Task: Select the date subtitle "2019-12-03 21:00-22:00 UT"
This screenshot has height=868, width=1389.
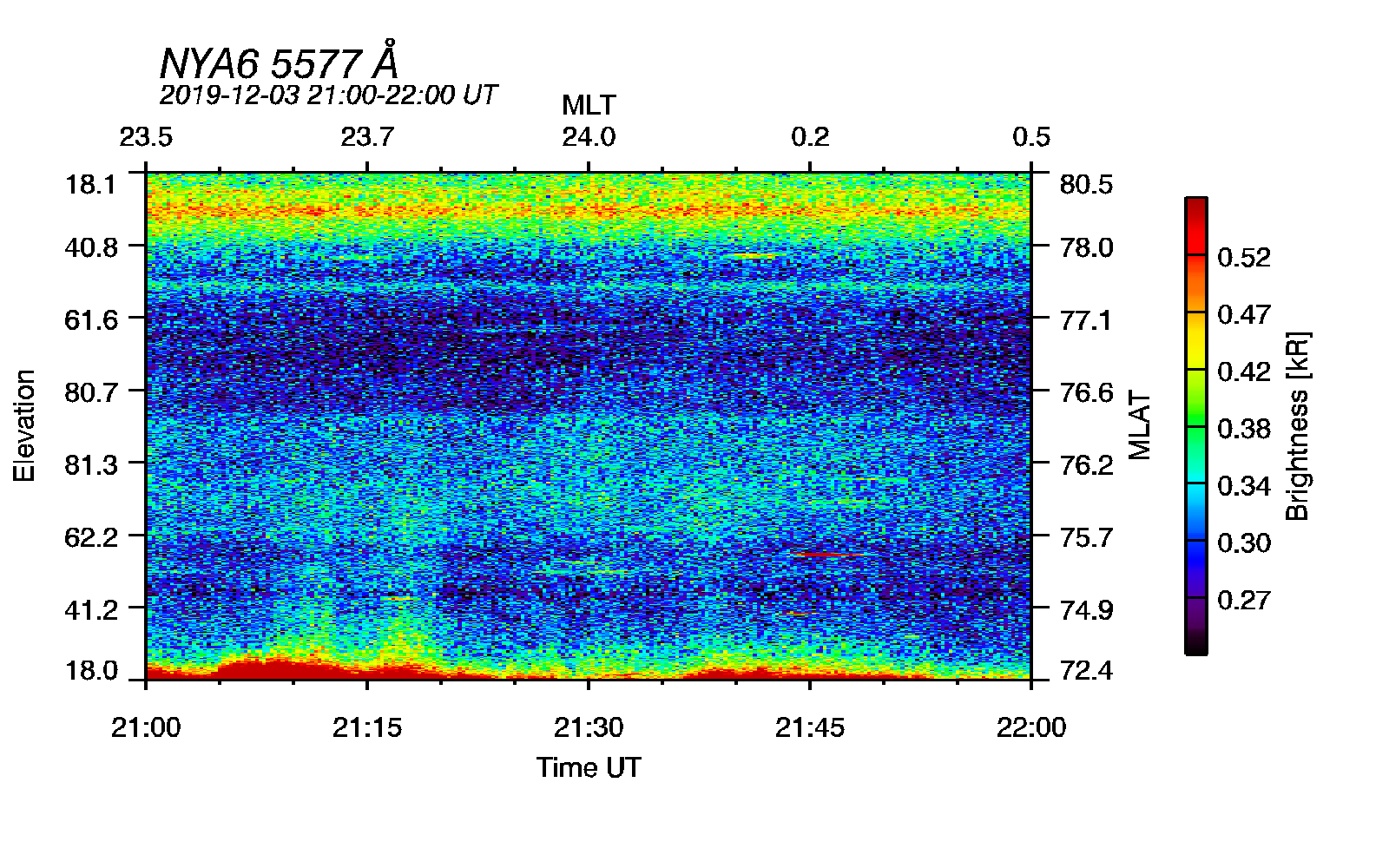Action: coord(328,95)
